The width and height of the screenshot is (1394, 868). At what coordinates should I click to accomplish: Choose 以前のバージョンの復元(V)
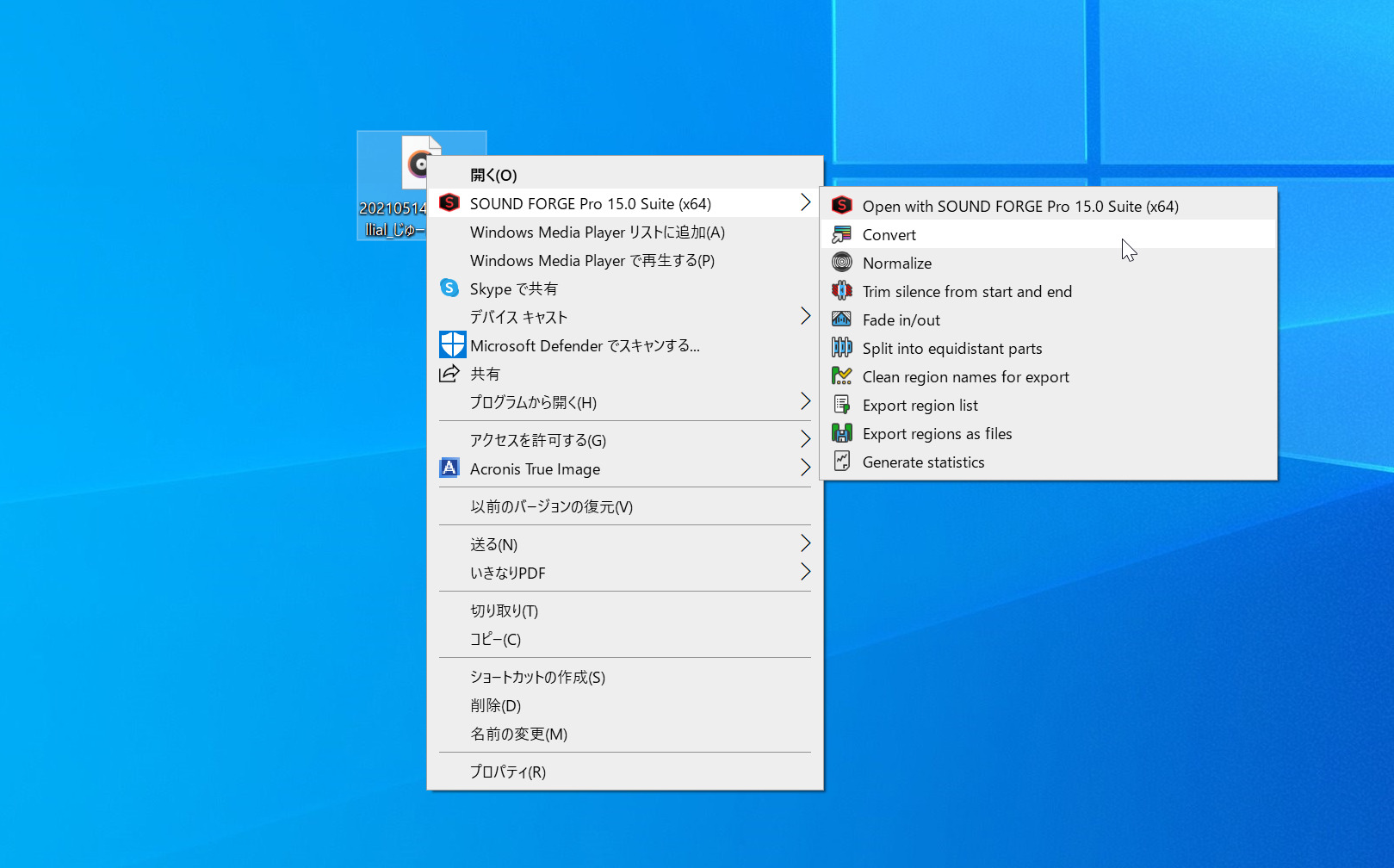pyautogui.click(x=625, y=506)
